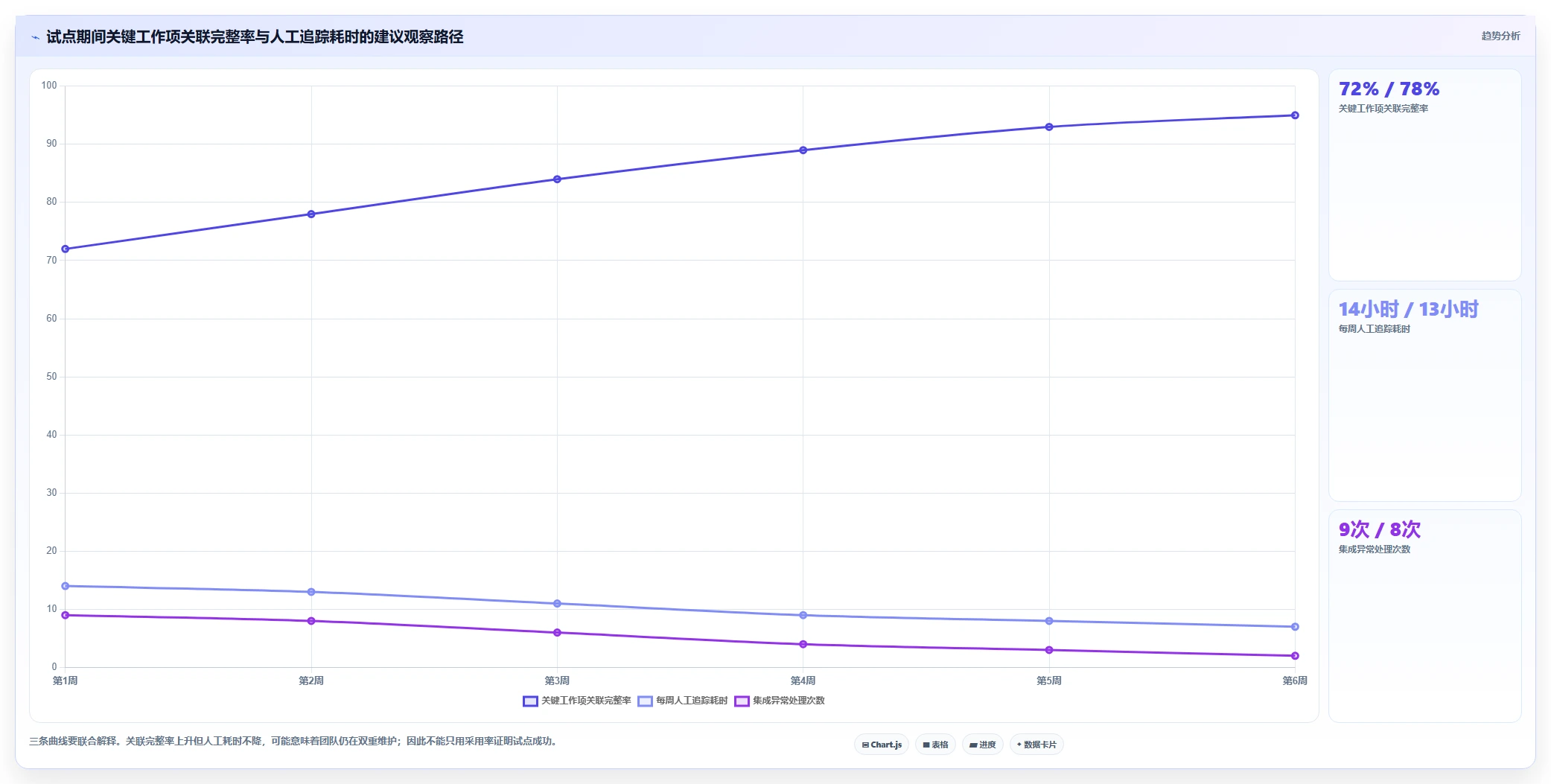Toggle the 集成异常处理次数 legend swatch

point(742,701)
